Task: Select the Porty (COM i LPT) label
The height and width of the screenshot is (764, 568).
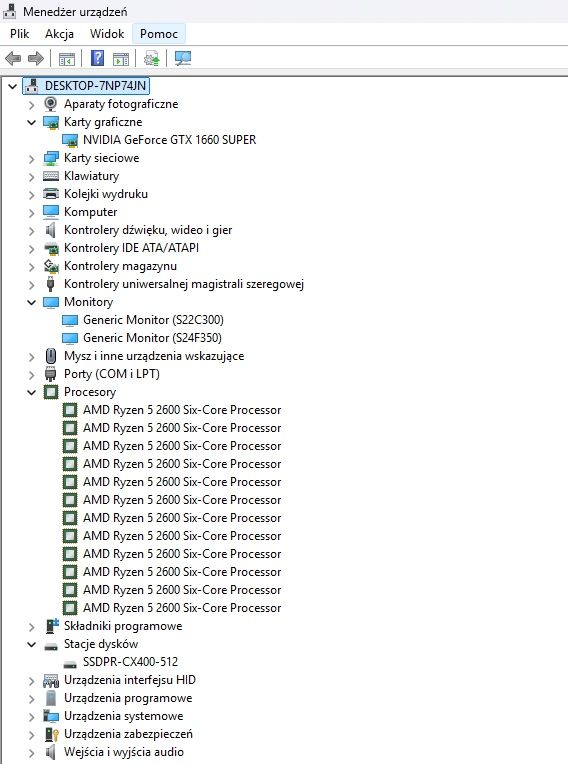Action: [112, 374]
